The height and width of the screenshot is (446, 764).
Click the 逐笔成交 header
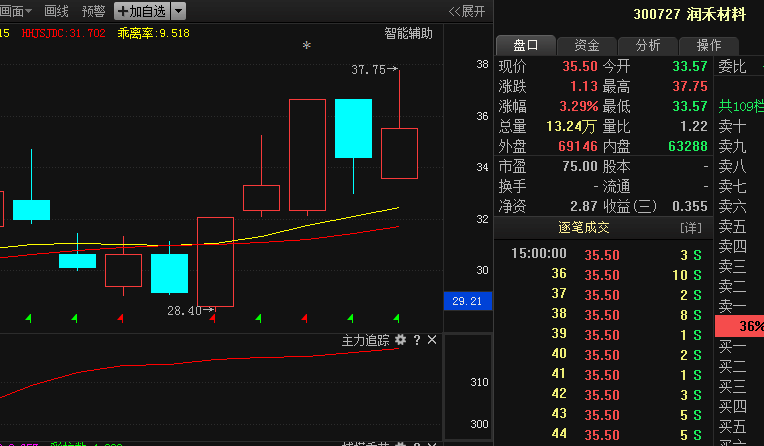coord(584,228)
